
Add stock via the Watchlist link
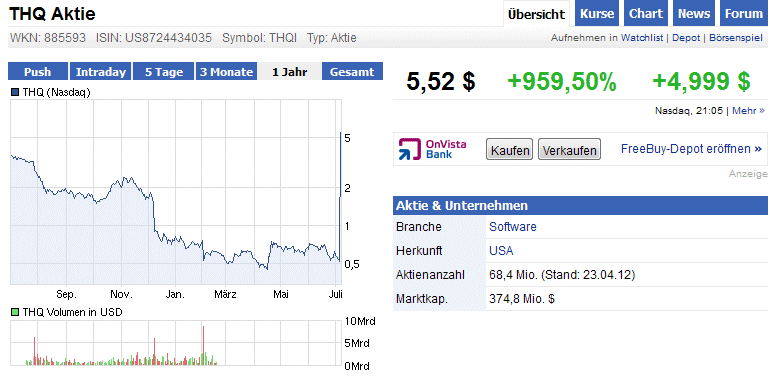tap(642, 38)
